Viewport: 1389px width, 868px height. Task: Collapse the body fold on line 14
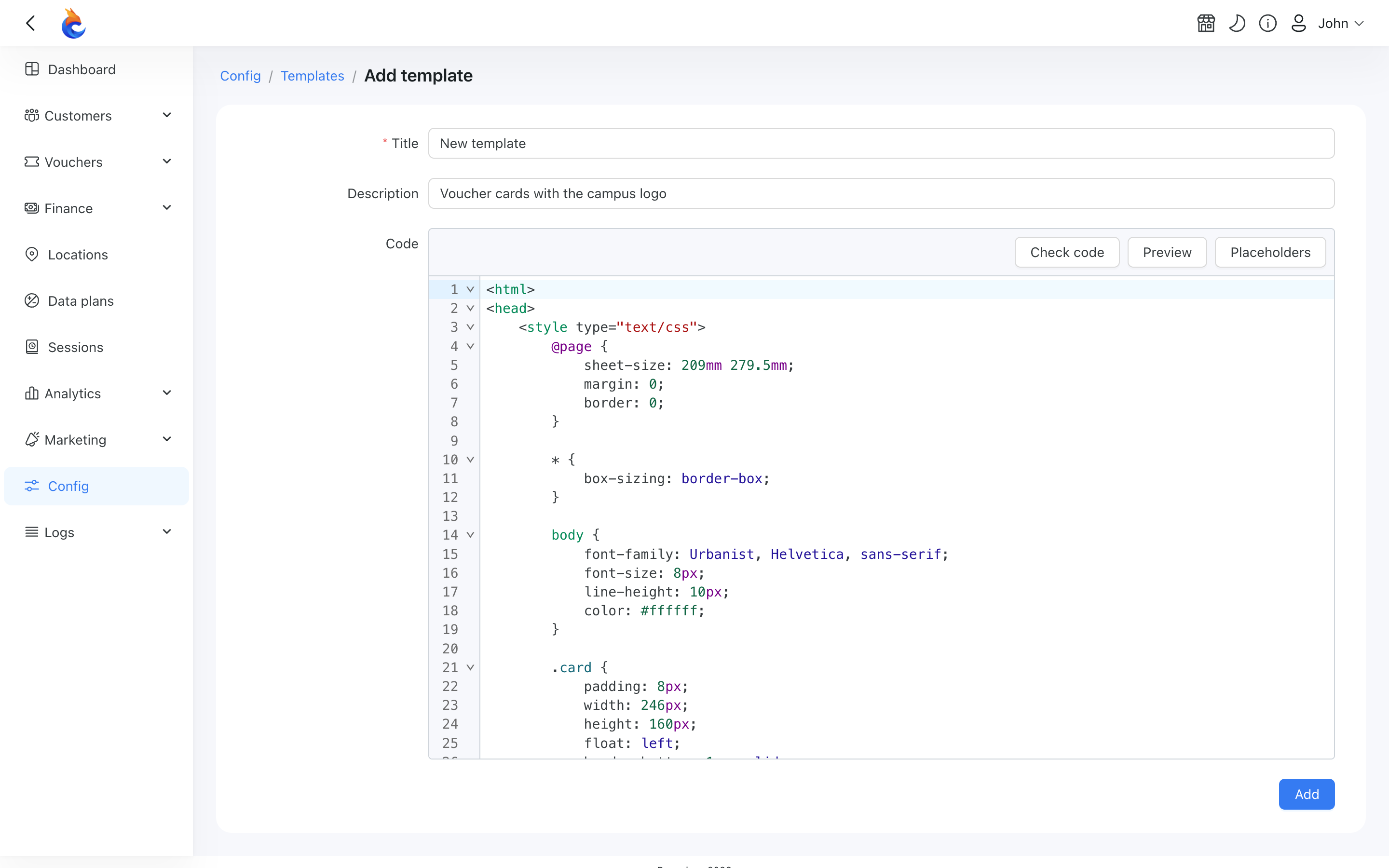(470, 535)
